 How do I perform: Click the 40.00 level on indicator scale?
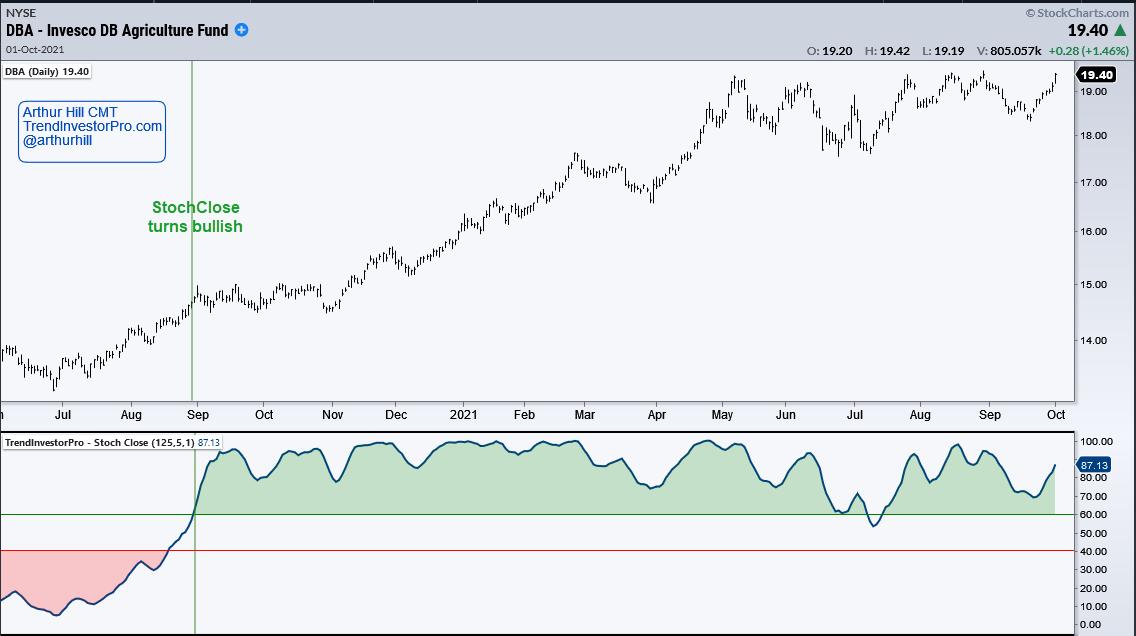(1095, 551)
